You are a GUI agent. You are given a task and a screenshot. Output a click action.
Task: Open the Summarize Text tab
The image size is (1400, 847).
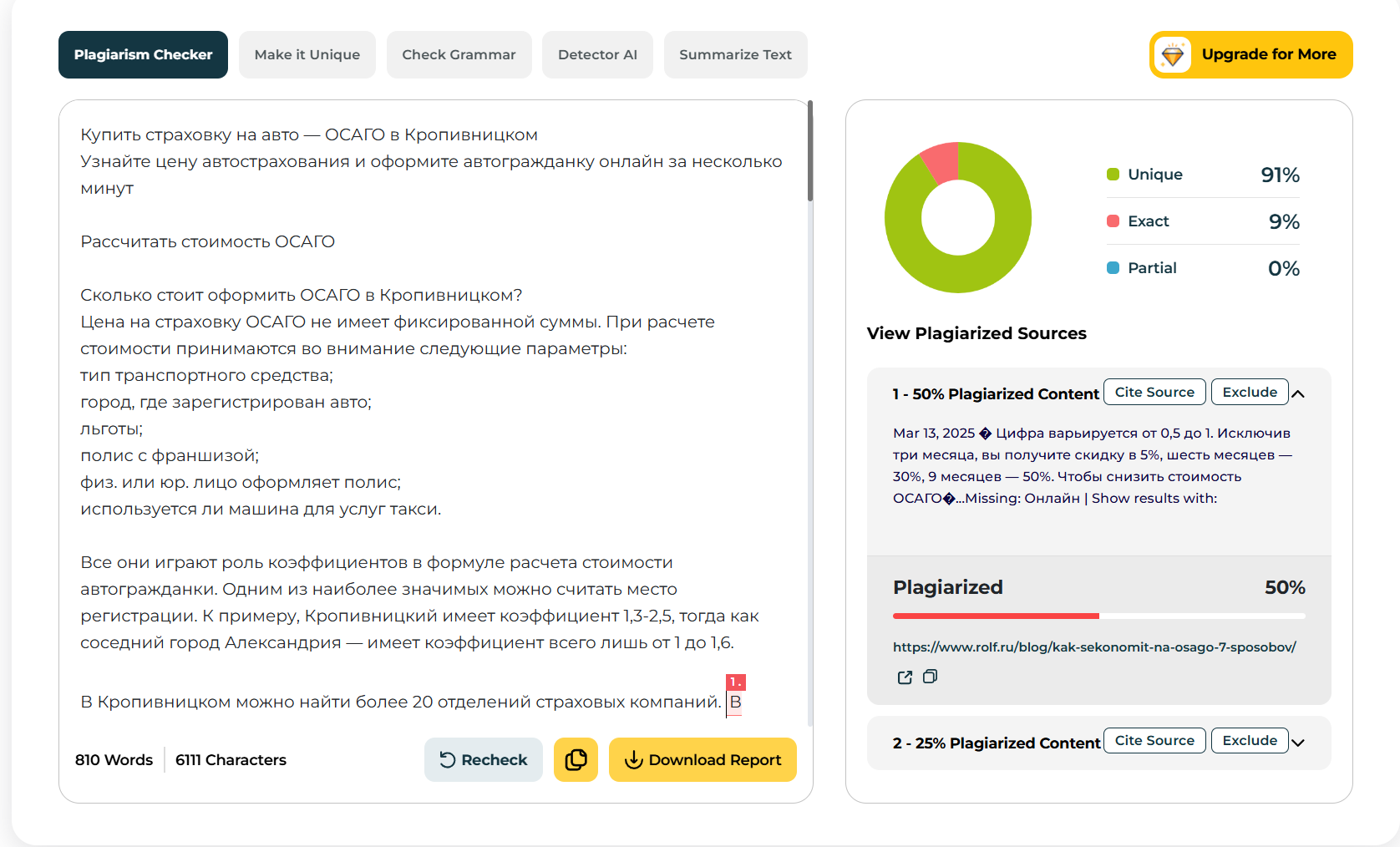(x=735, y=55)
